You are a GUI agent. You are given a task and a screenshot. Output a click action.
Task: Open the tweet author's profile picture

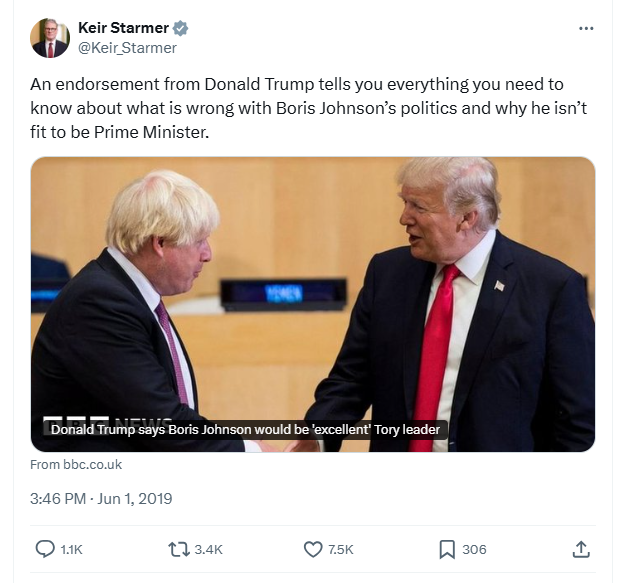click(x=50, y=38)
